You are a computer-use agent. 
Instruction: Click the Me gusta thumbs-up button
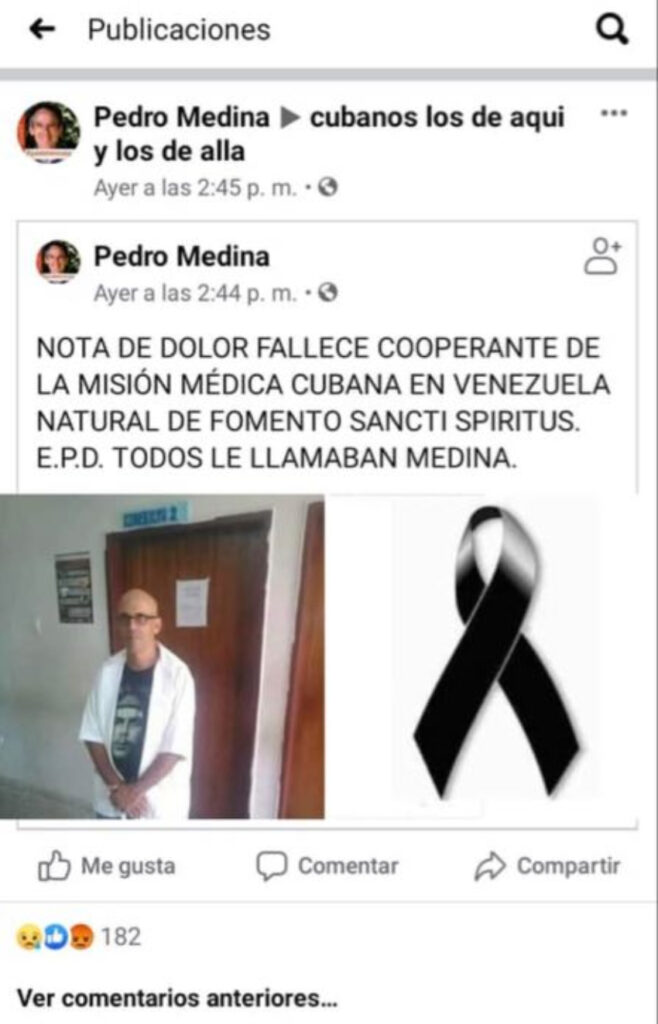coord(106,866)
